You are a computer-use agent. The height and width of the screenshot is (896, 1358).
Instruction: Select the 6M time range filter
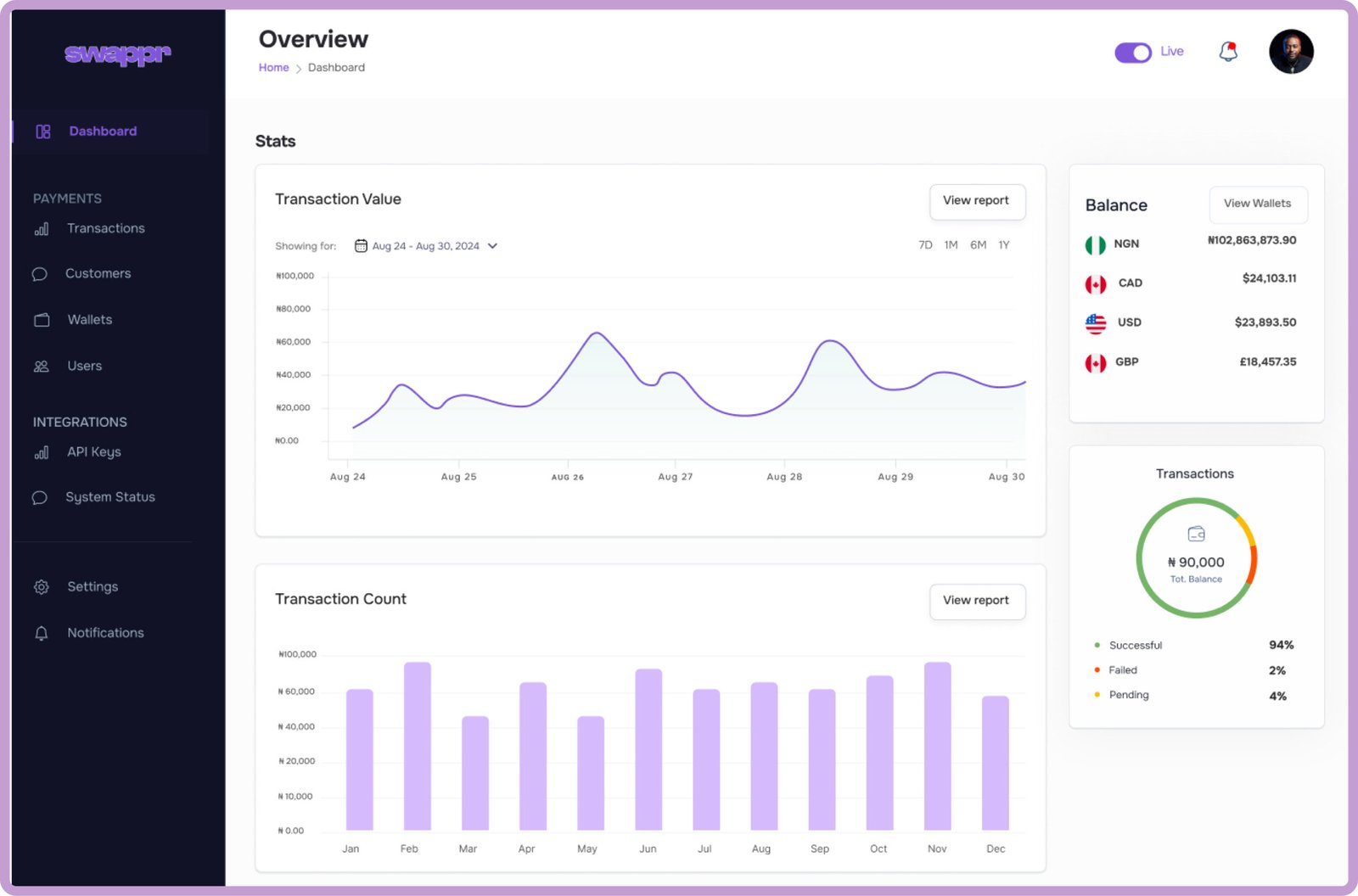[x=978, y=245]
